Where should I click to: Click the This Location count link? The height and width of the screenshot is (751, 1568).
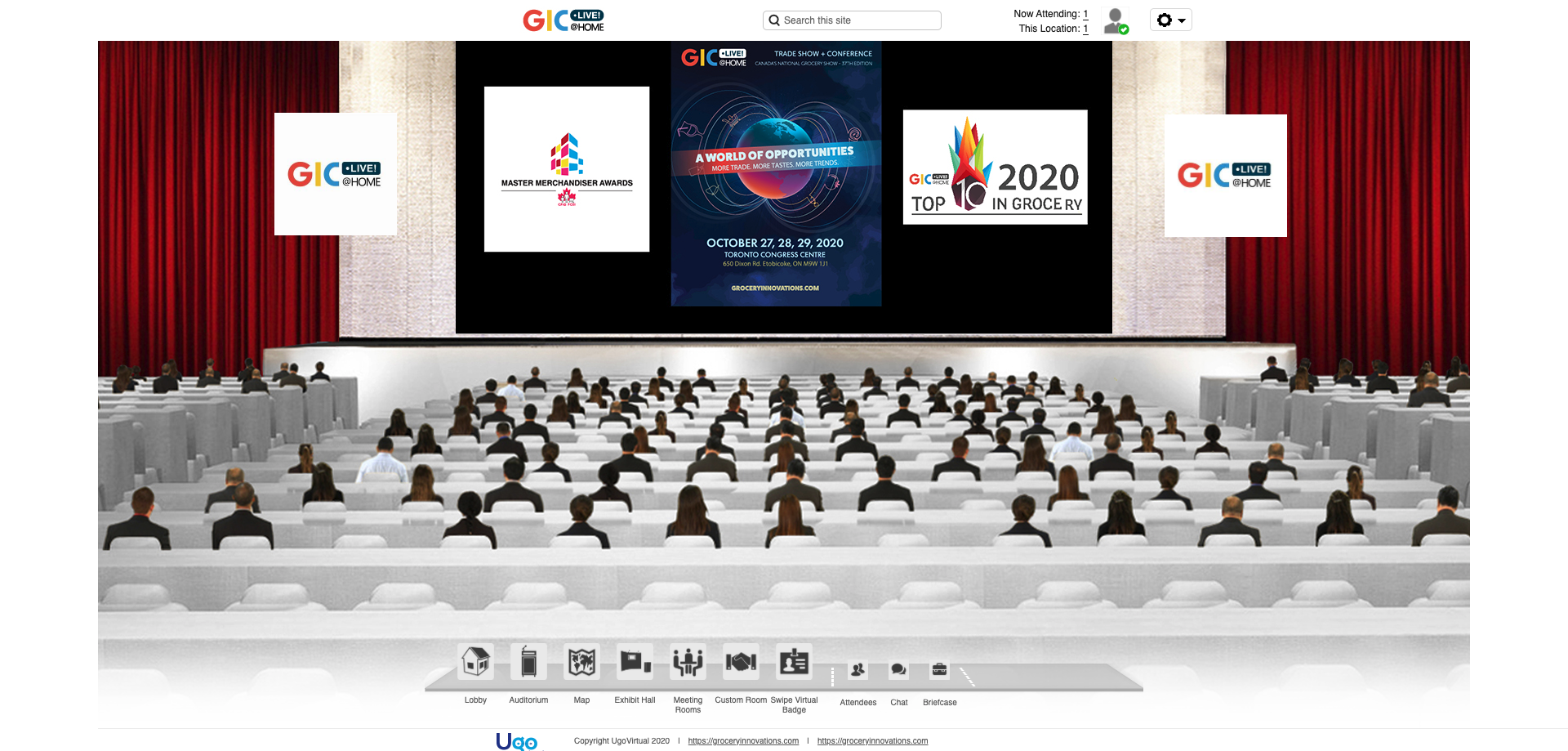click(1085, 29)
